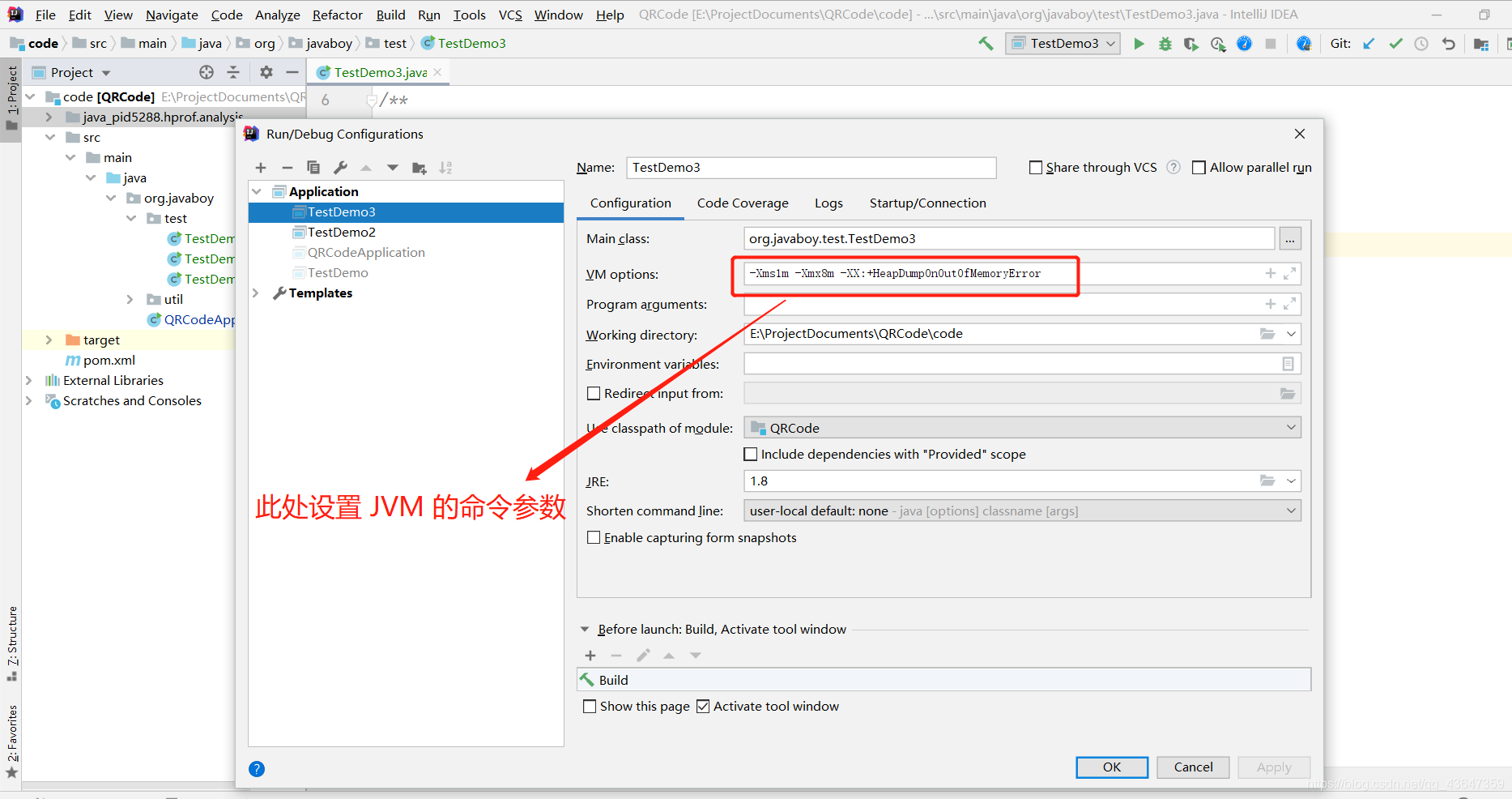Git commit checkmark icon
Screen dimensions: 1512x799
point(1395,44)
